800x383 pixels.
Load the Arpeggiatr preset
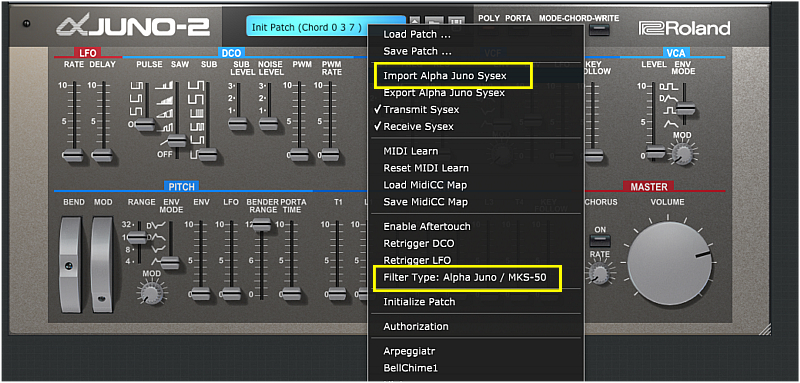[x=409, y=351]
